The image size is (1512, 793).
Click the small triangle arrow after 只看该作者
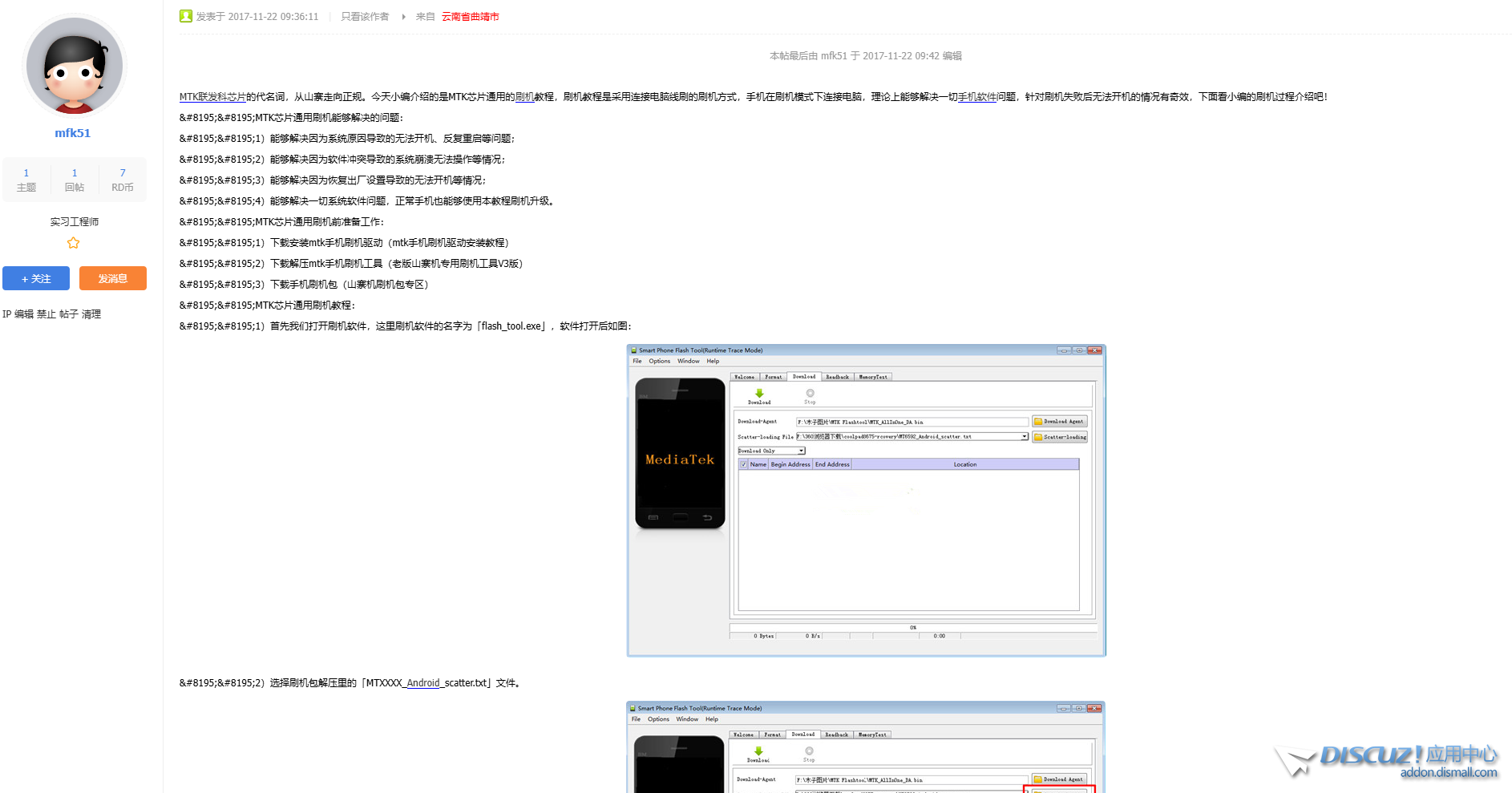click(403, 17)
